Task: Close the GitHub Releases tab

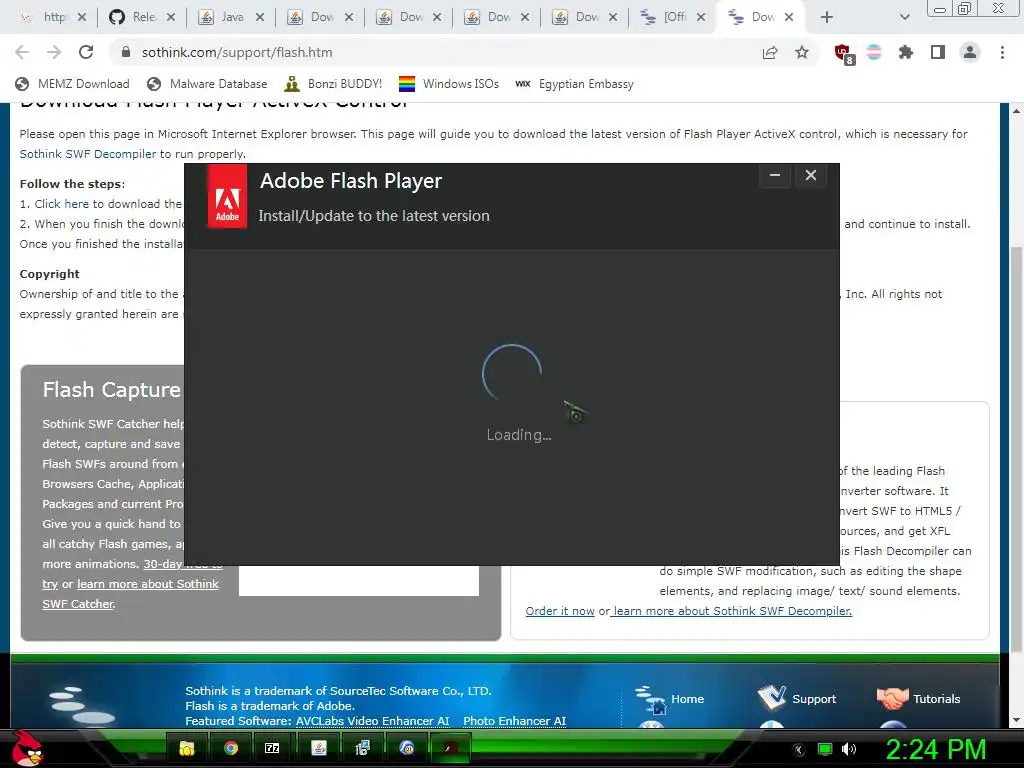Action: click(x=170, y=17)
